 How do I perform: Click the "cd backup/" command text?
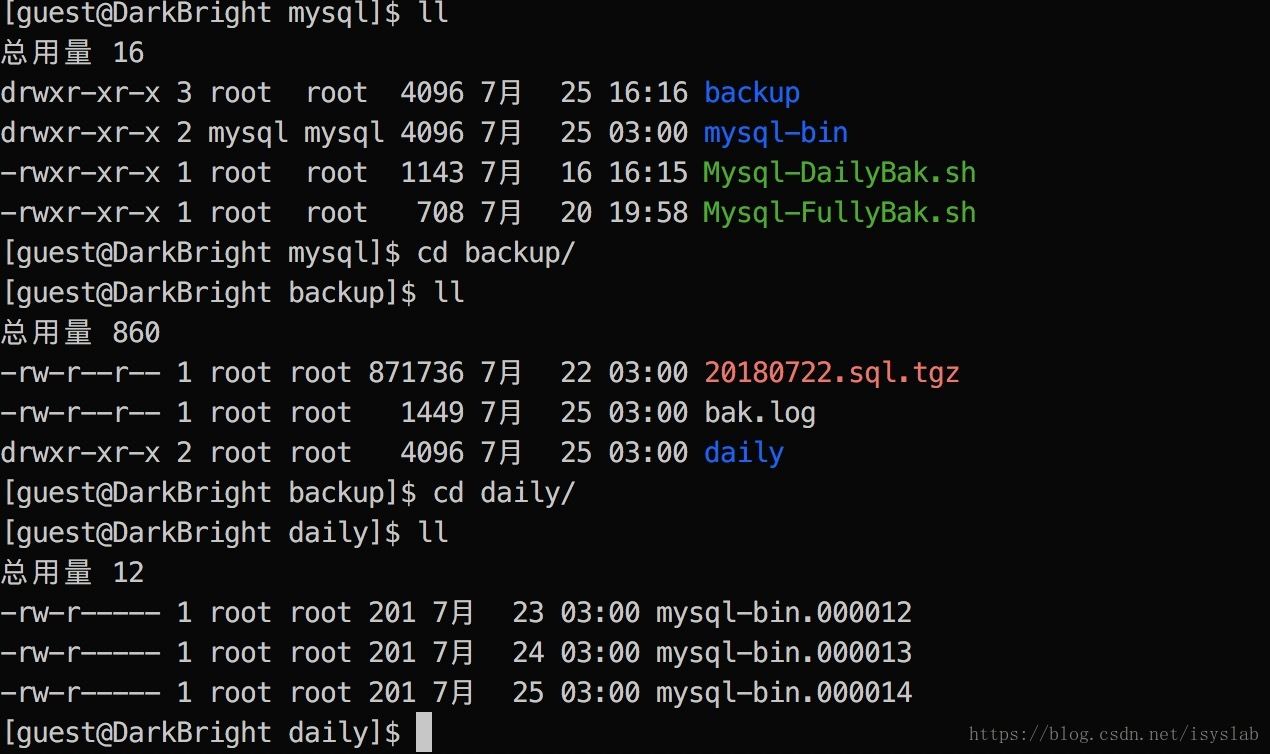point(495,253)
